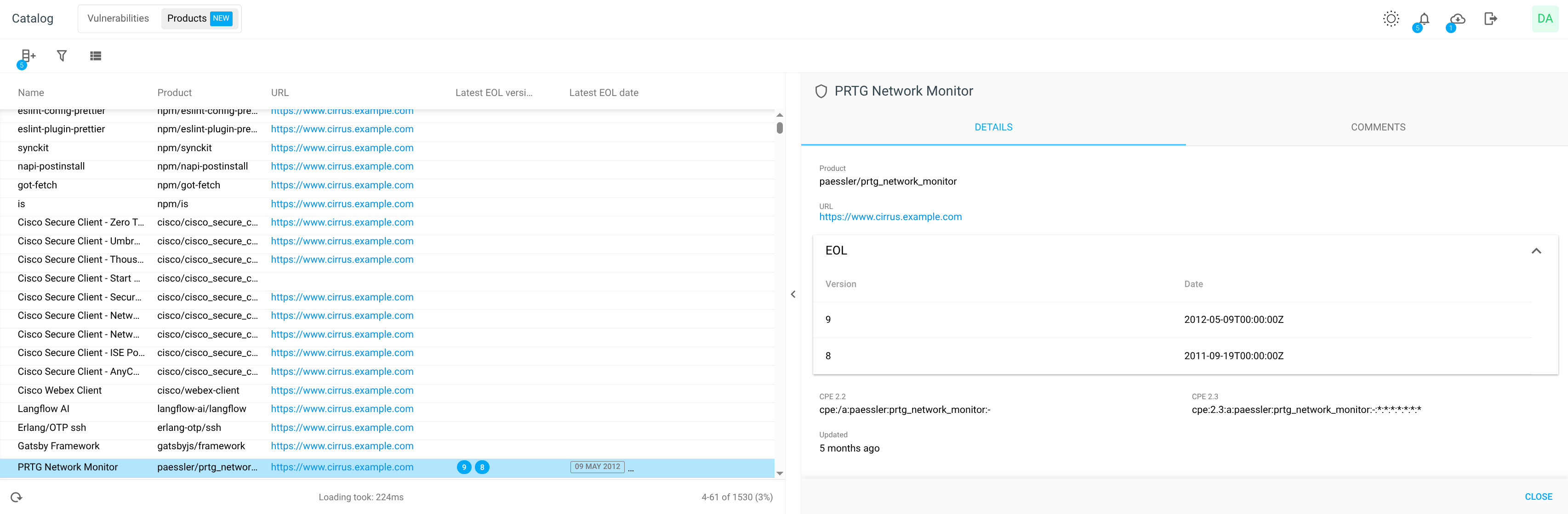
Task: Click the shield icon next to PRTG Network Monitor
Action: tap(821, 91)
